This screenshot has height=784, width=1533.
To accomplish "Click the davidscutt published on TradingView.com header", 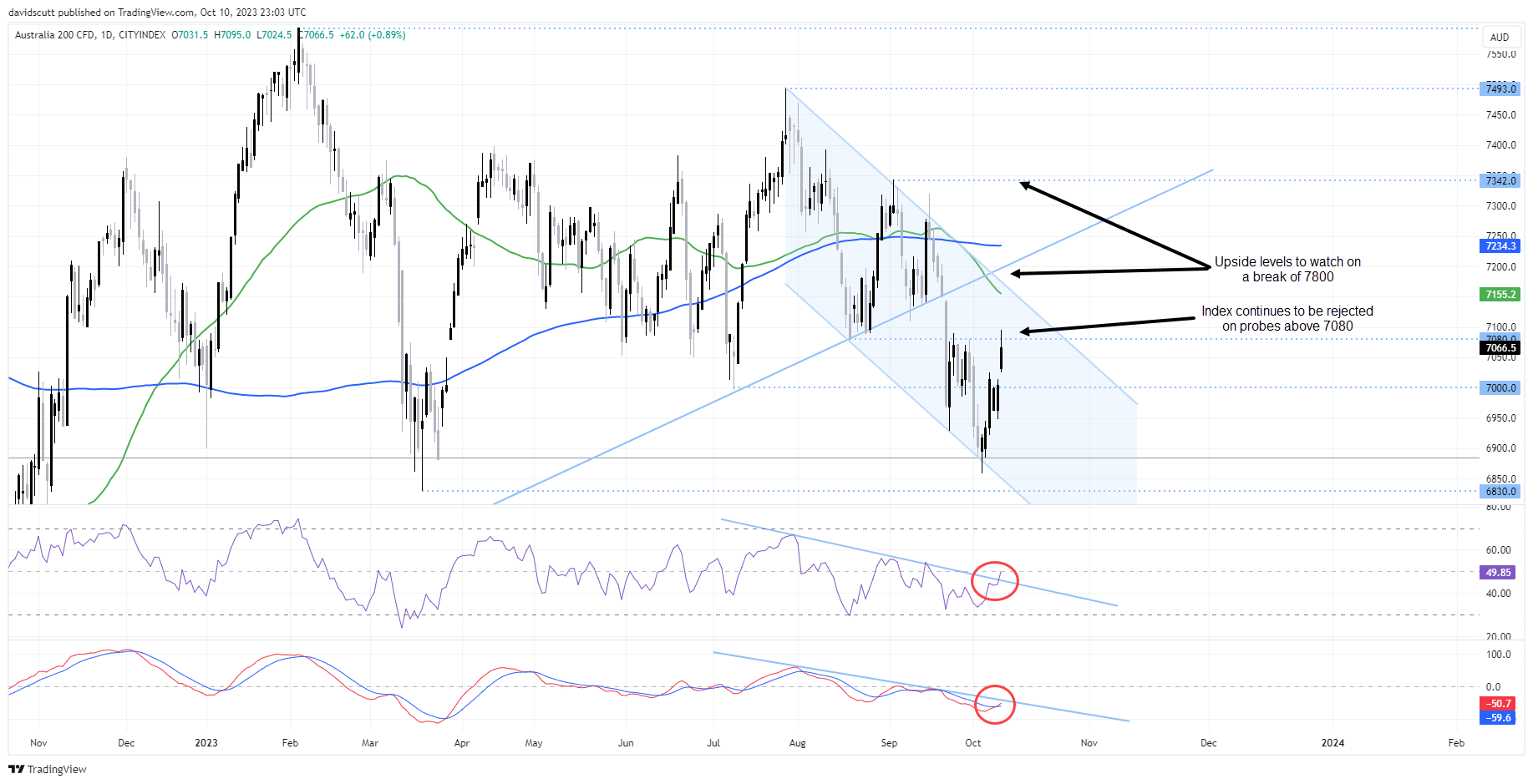I will [157, 13].
